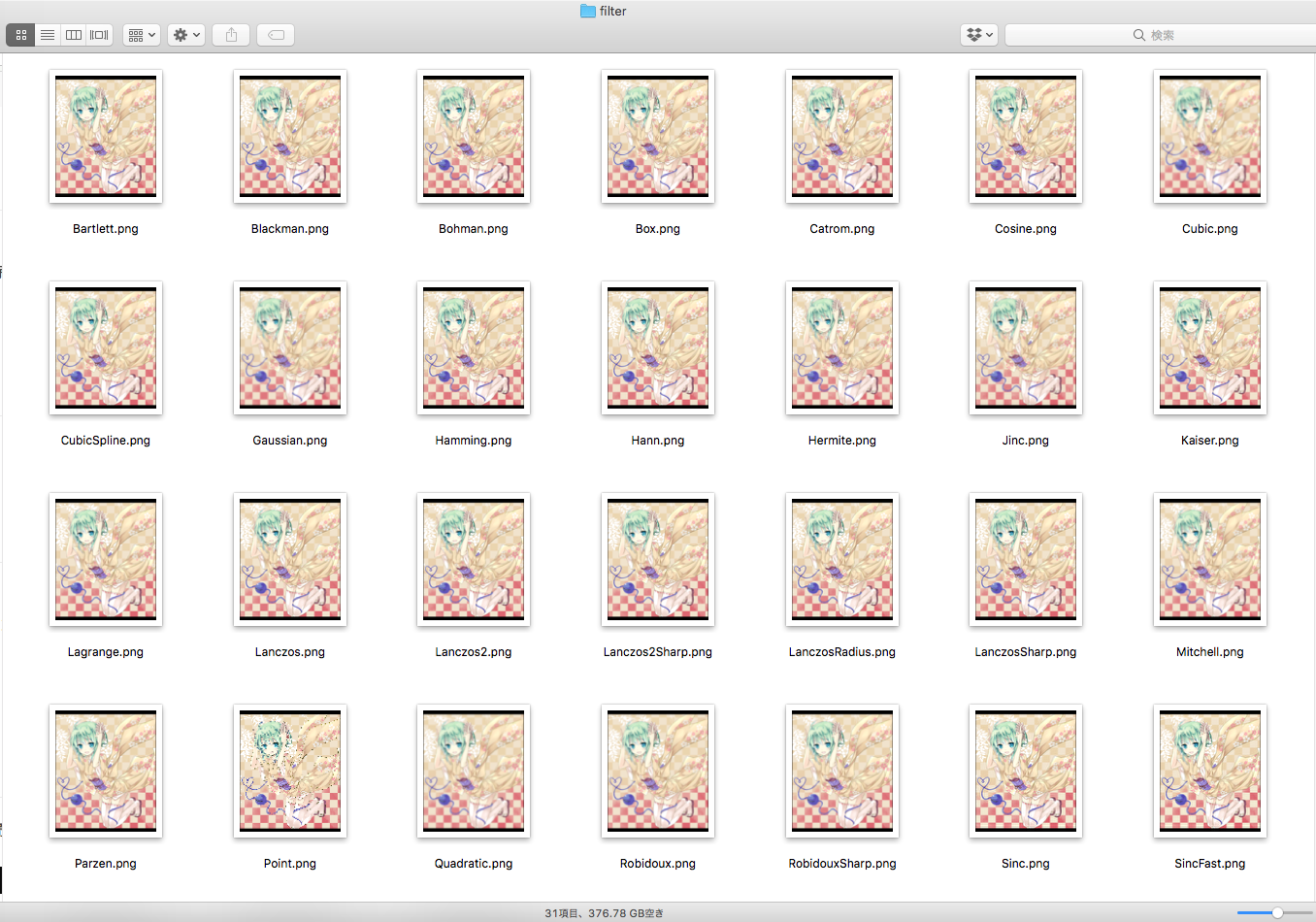Click the Lagrange.png file name
Viewport: 1316px width, 922px height.
(x=106, y=652)
